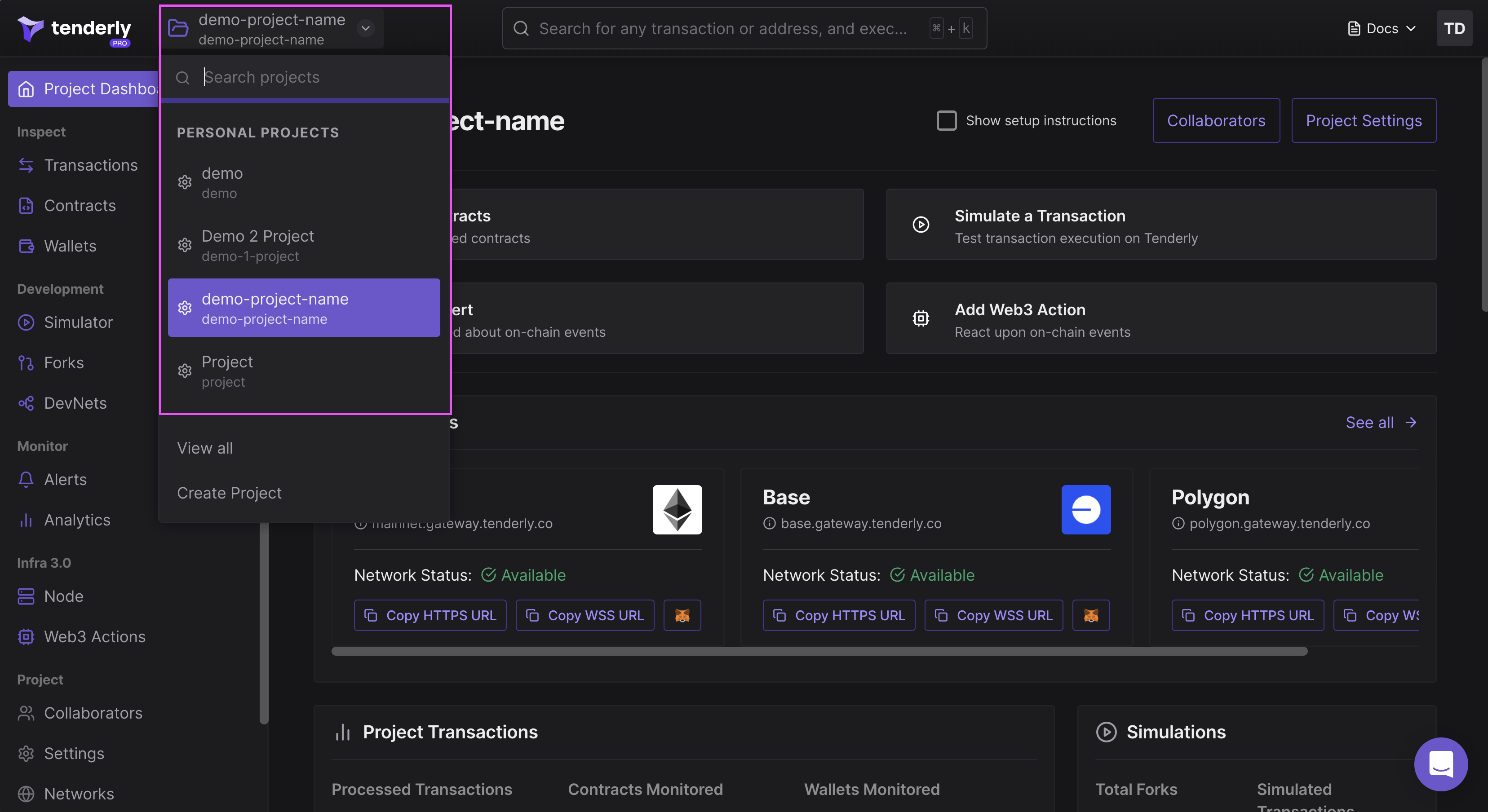Toggle Show setup instructions checkbox
Viewport: 1488px width, 812px height.
click(946, 121)
